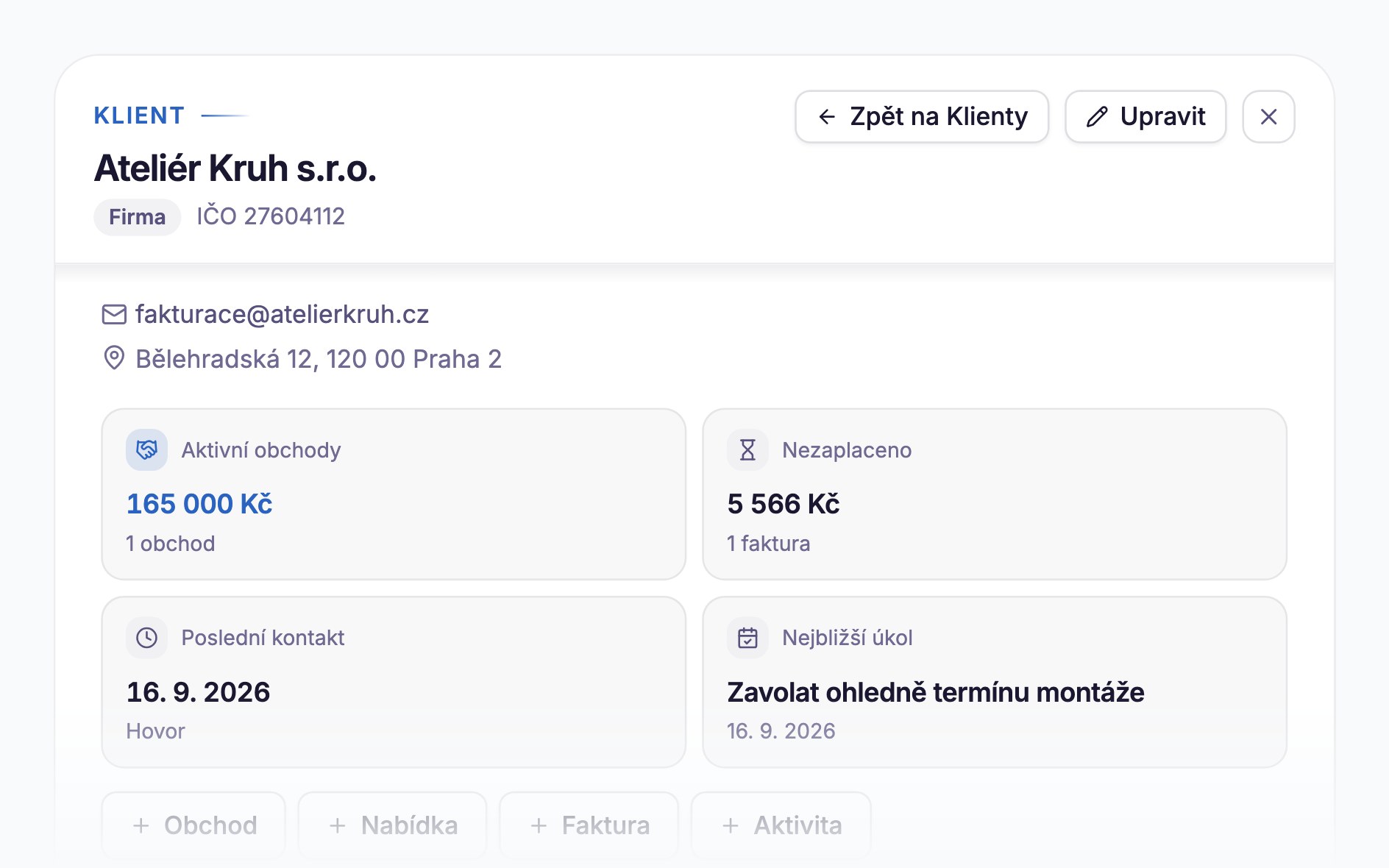Open the 165 000 Kč active deals value
The image size is (1389, 868).
(x=199, y=504)
